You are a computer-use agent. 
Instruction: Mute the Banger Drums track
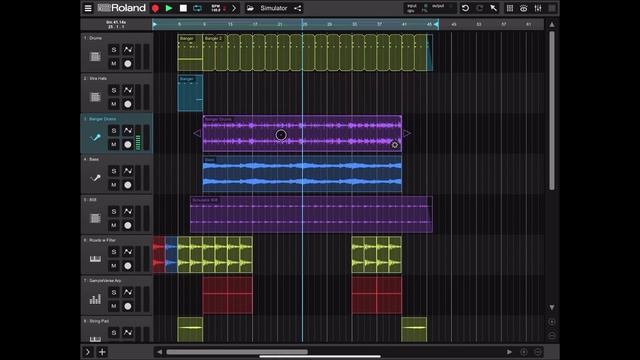[114, 144]
